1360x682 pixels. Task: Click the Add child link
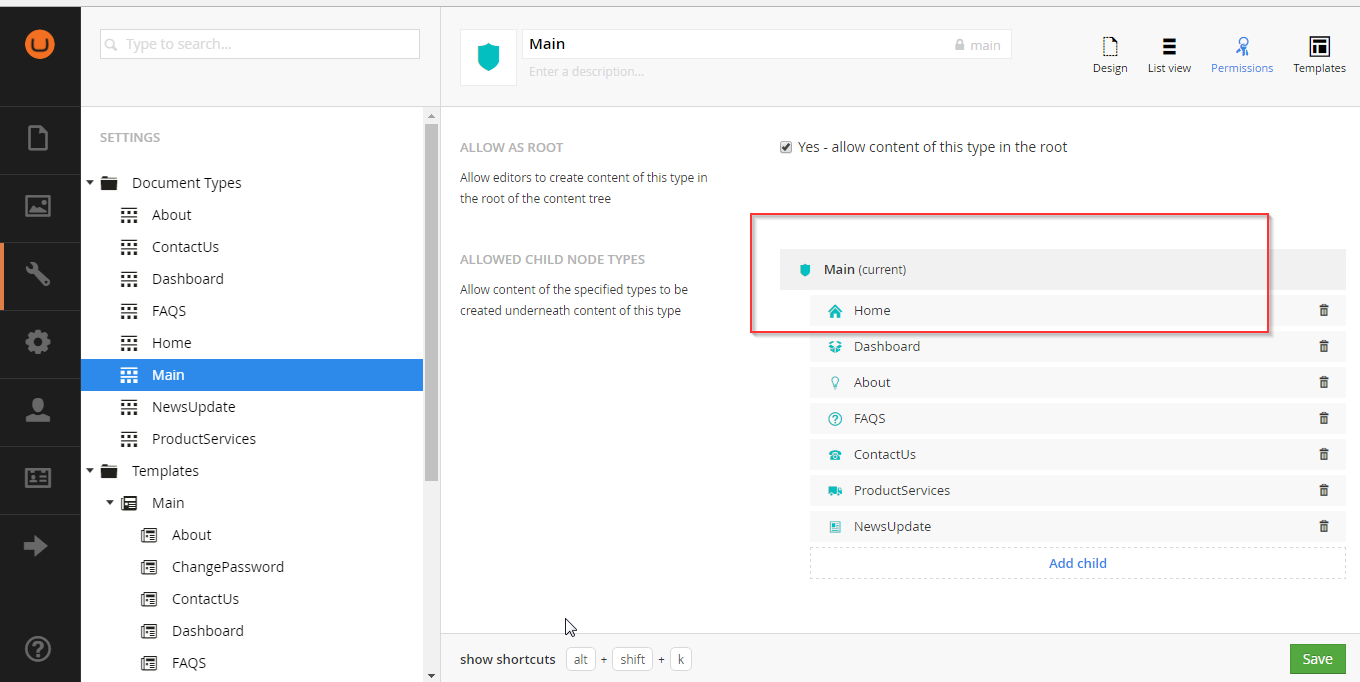1078,563
